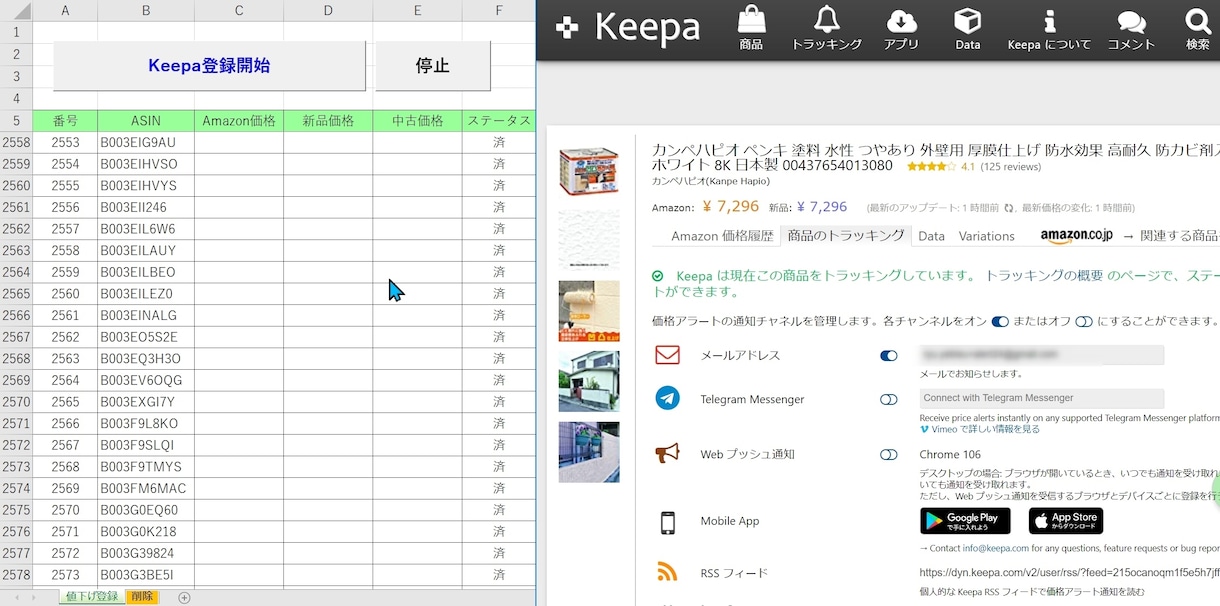The width and height of the screenshot is (1220, 606).
Task: Select fence with flowers thumbnail
Action: [589, 452]
